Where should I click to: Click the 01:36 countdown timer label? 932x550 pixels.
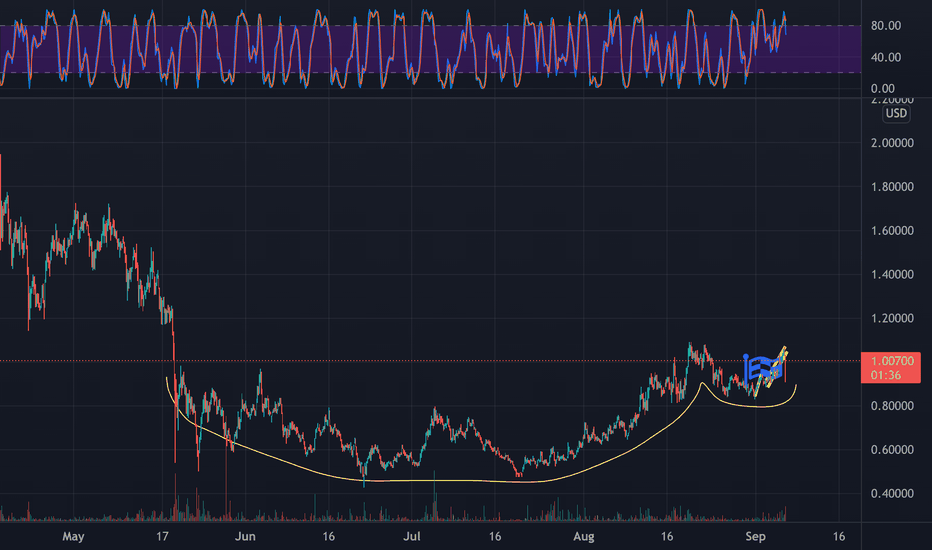point(886,375)
